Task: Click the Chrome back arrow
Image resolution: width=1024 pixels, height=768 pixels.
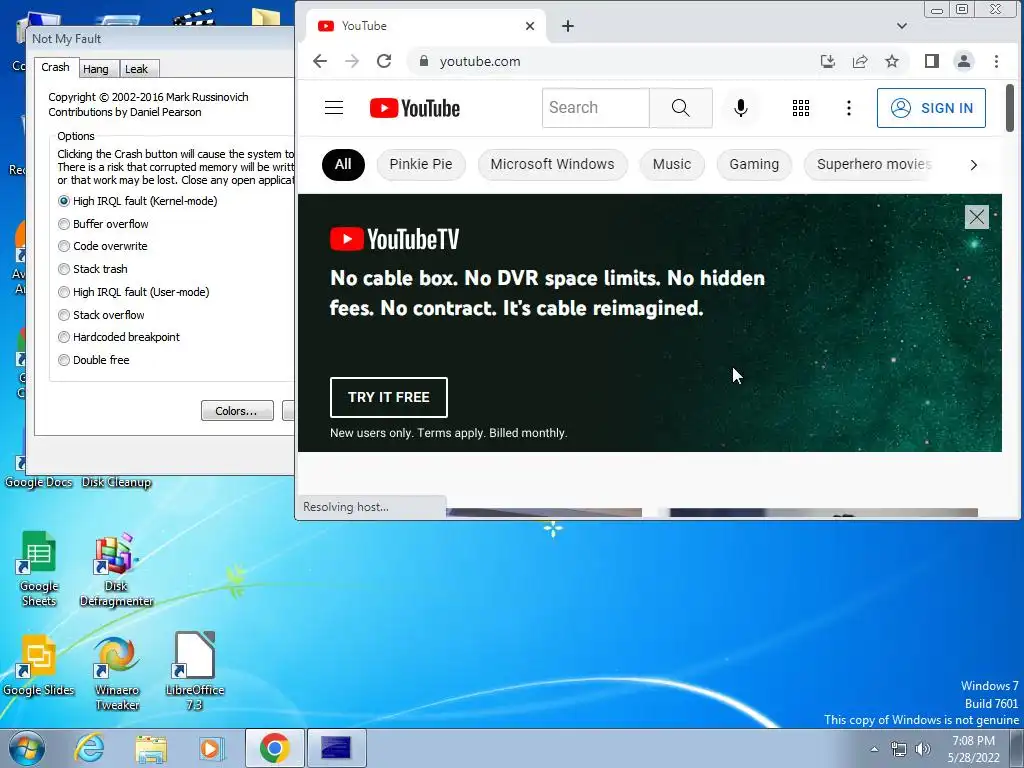Action: pos(320,61)
